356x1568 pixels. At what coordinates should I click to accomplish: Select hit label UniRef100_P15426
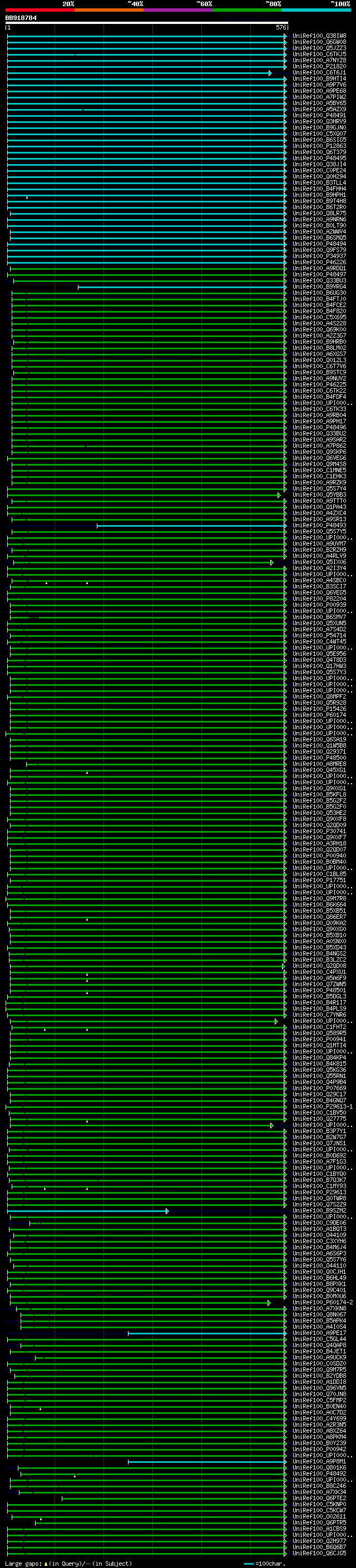319,709
